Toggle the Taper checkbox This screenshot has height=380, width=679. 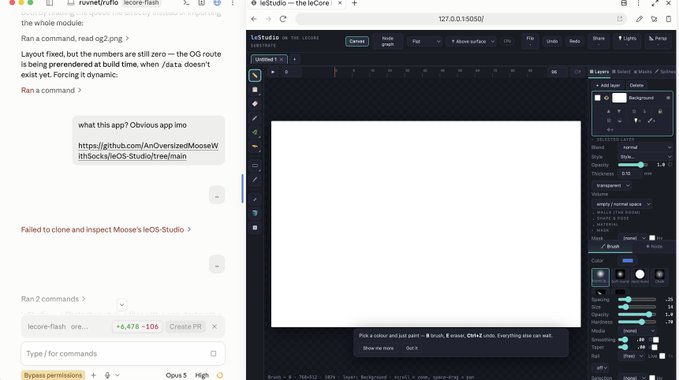coord(654,347)
